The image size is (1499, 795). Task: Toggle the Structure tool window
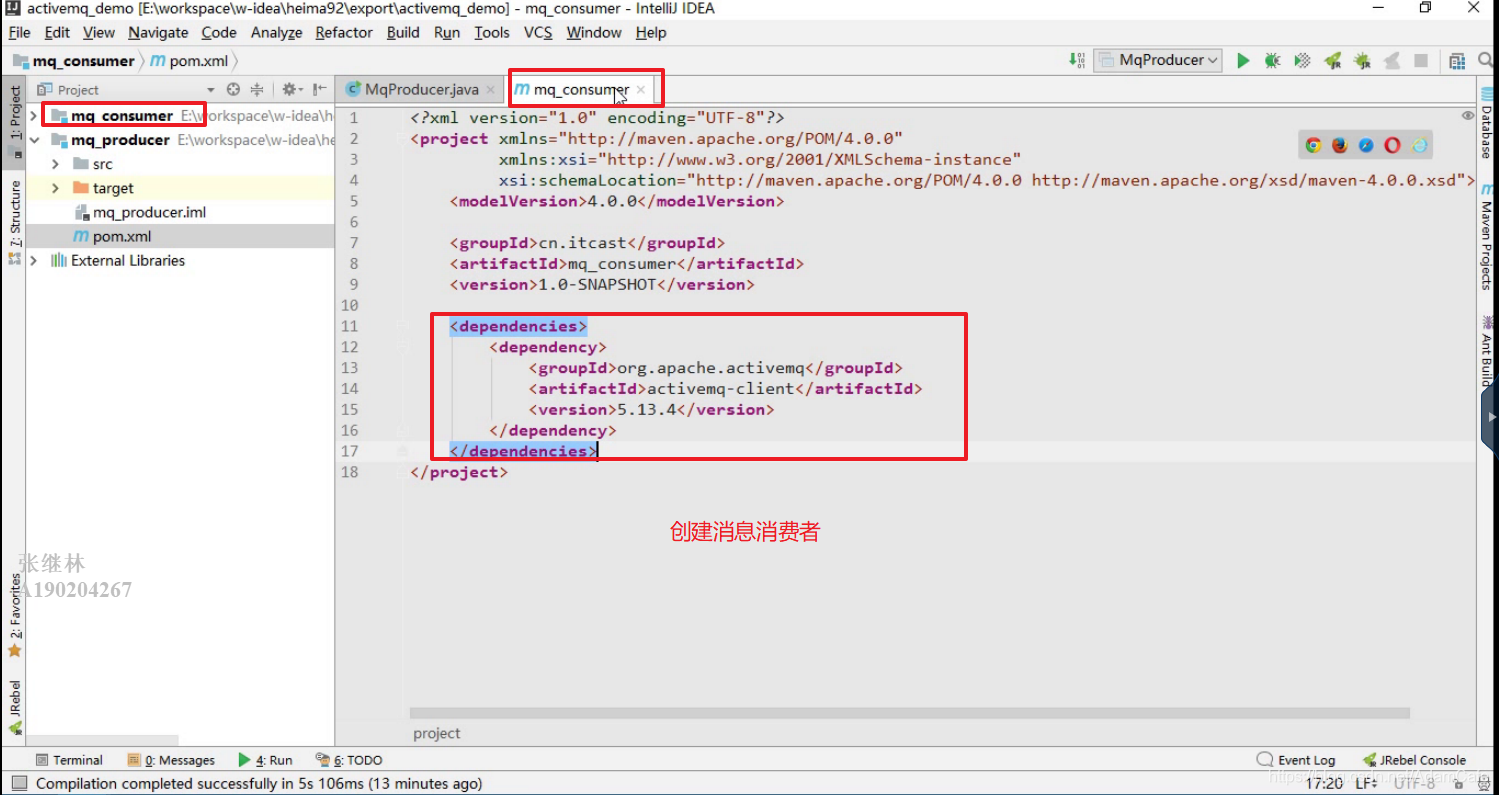[14, 221]
